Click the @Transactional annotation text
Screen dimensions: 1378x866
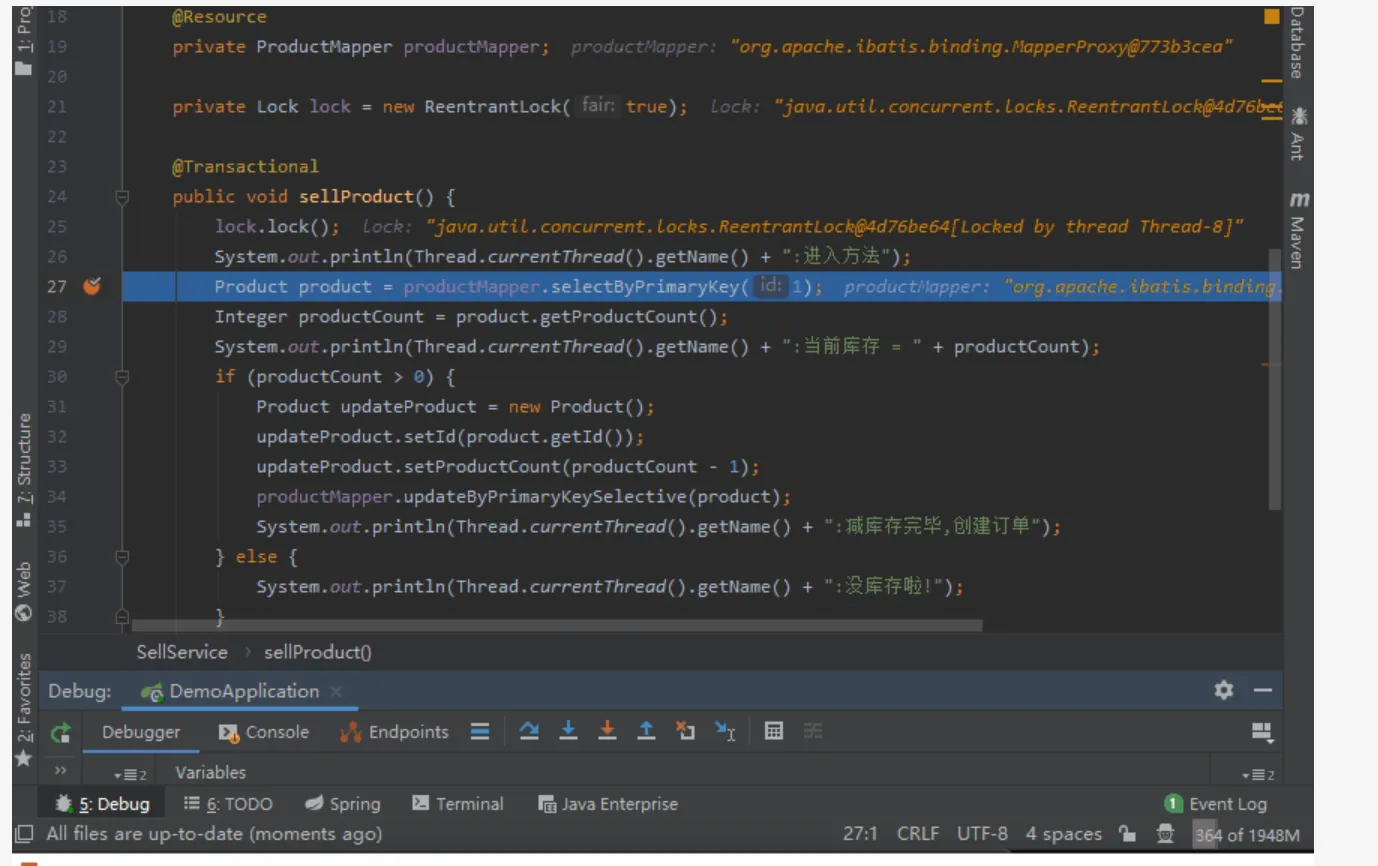click(245, 167)
